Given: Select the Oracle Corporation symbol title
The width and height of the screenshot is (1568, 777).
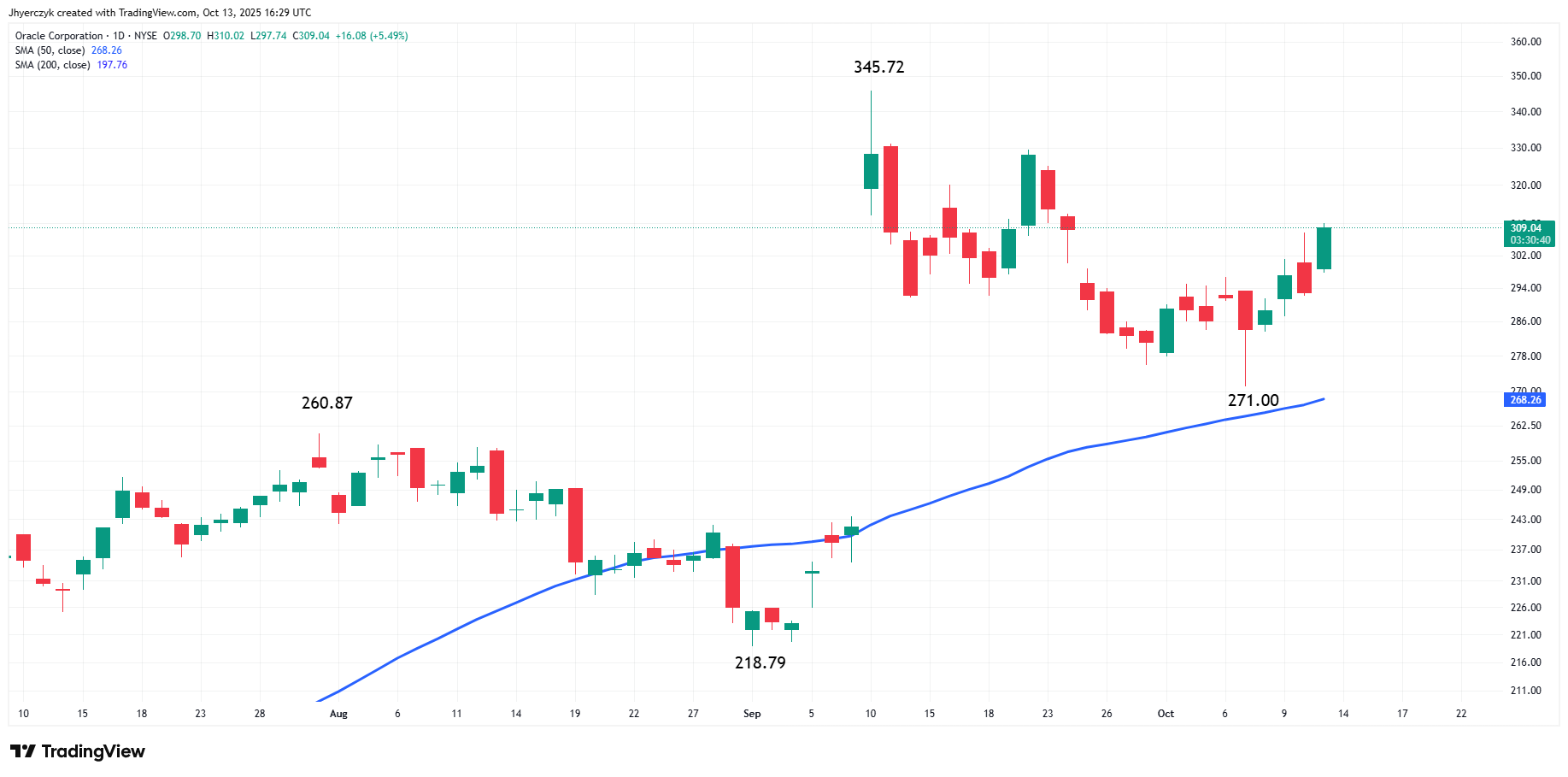Looking at the screenshot, I should (59, 36).
